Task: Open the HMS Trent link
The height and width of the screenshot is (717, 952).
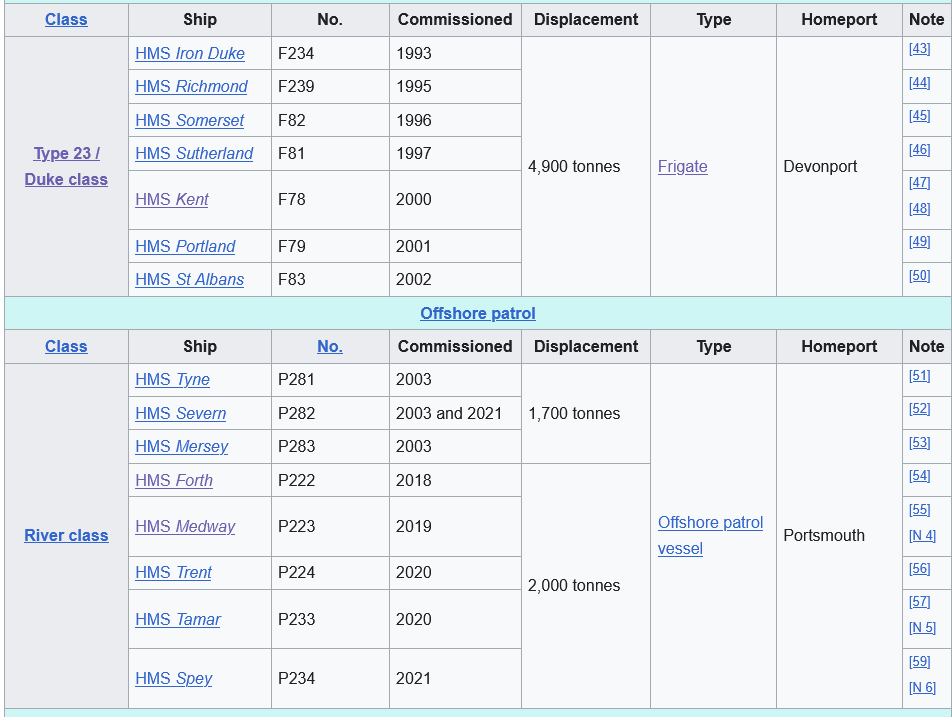Action: (173, 573)
